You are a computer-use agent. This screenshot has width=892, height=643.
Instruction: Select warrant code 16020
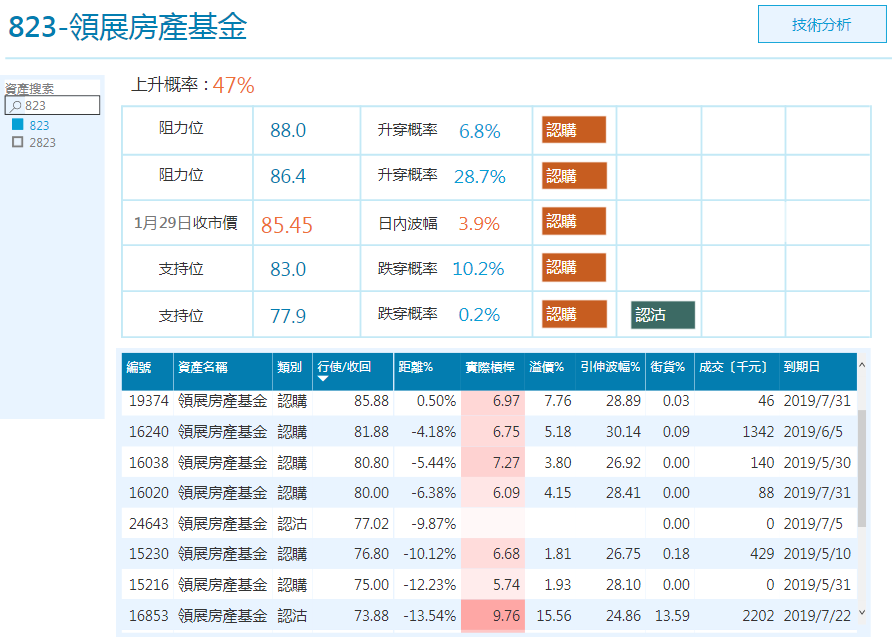[x=148, y=493]
